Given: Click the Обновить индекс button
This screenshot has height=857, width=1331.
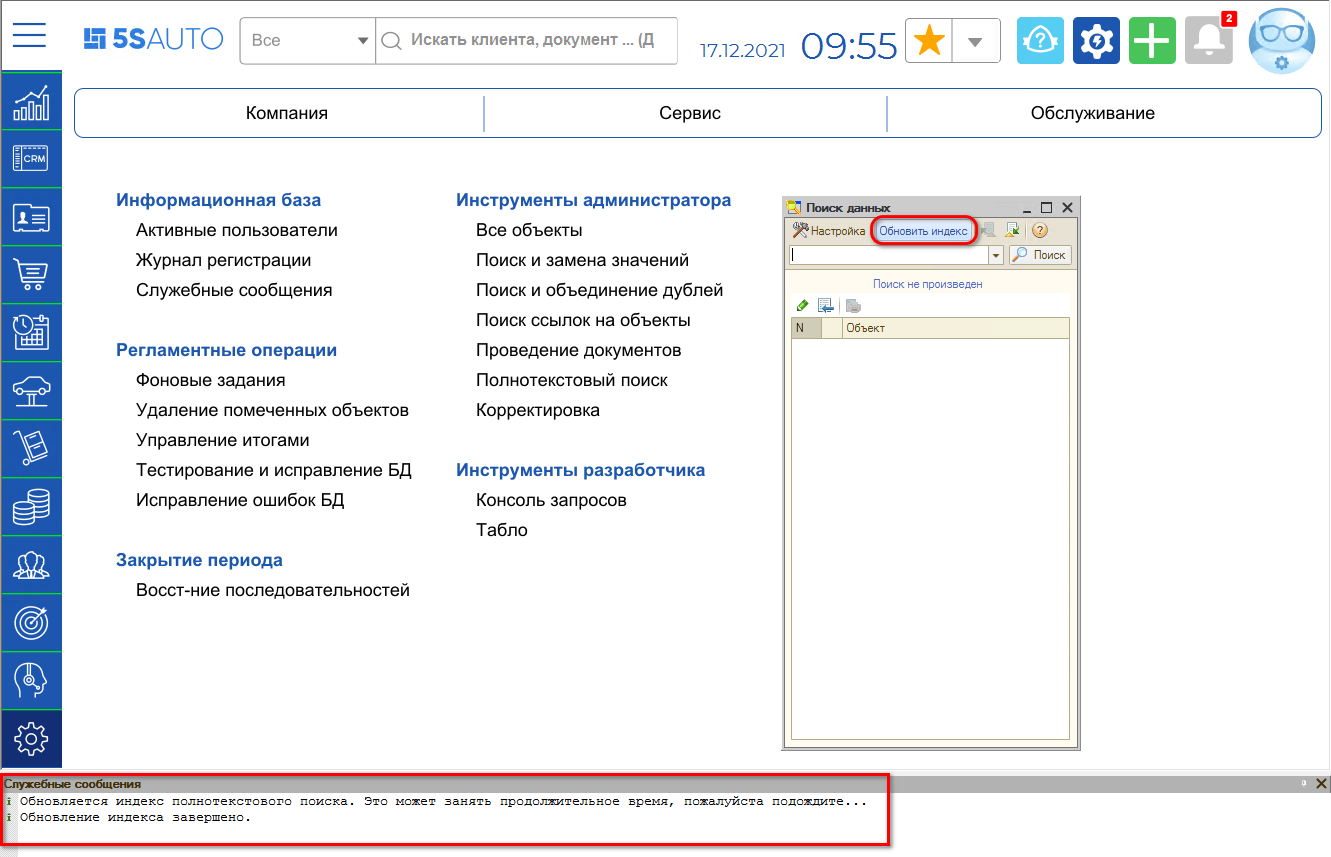Looking at the screenshot, I should 925,230.
